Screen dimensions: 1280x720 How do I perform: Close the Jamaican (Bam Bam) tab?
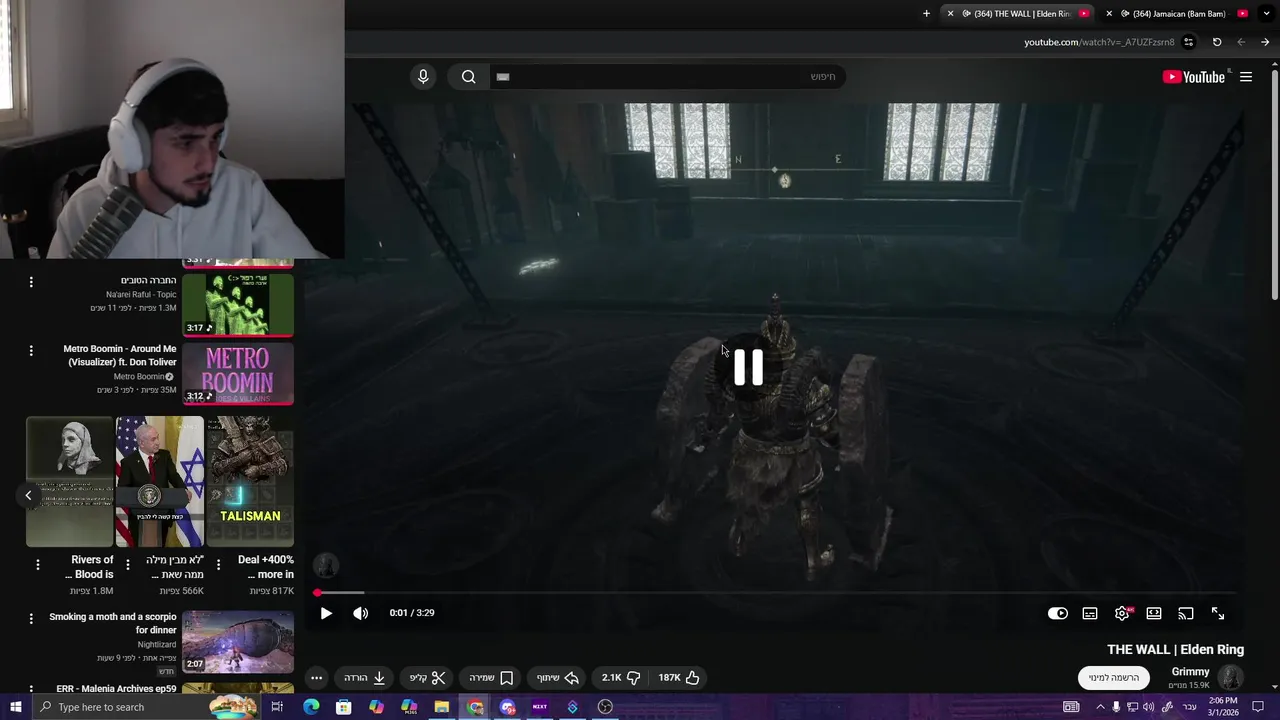pyautogui.click(x=1109, y=14)
